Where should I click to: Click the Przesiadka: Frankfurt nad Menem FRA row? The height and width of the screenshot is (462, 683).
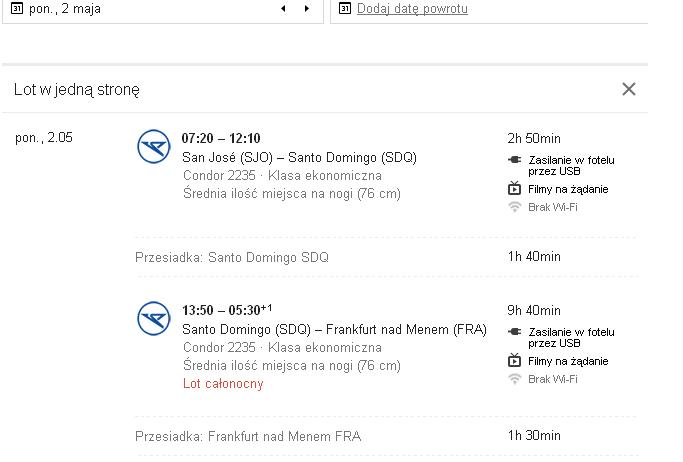pyautogui.click(x=386, y=436)
